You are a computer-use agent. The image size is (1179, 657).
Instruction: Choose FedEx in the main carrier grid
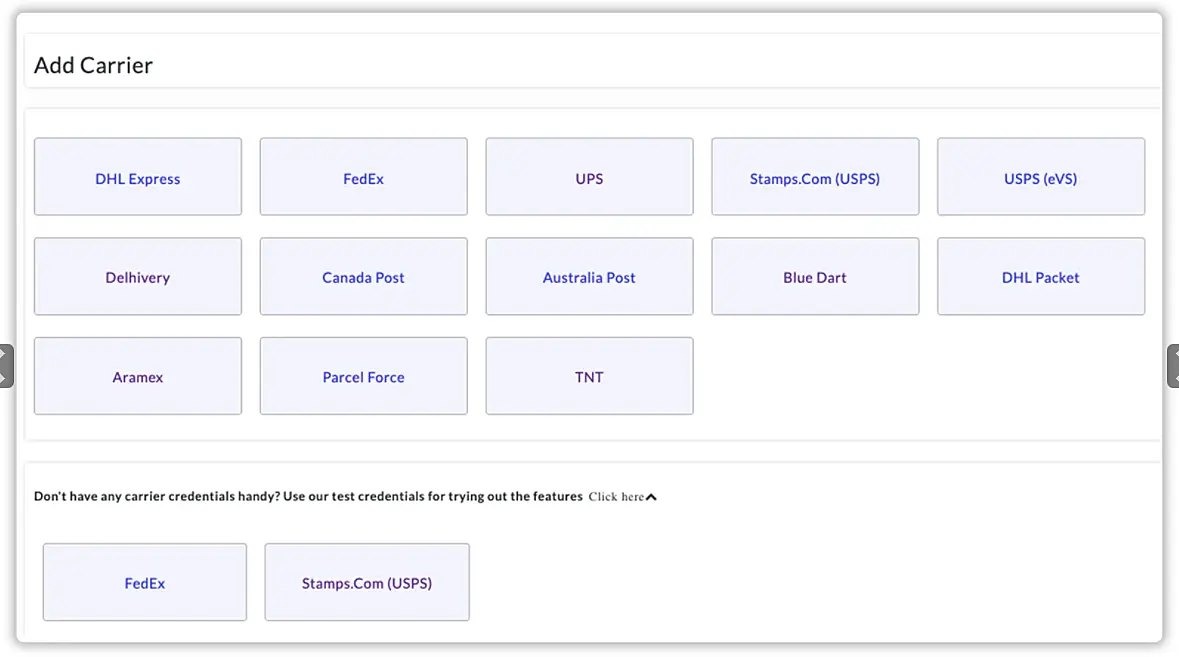click(x=363, y=178)
